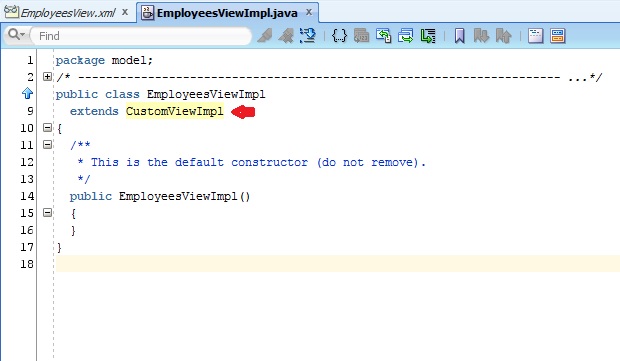Select the EmployeesViewImpl.java tab
620x361 pixels.
click(227, 13)
